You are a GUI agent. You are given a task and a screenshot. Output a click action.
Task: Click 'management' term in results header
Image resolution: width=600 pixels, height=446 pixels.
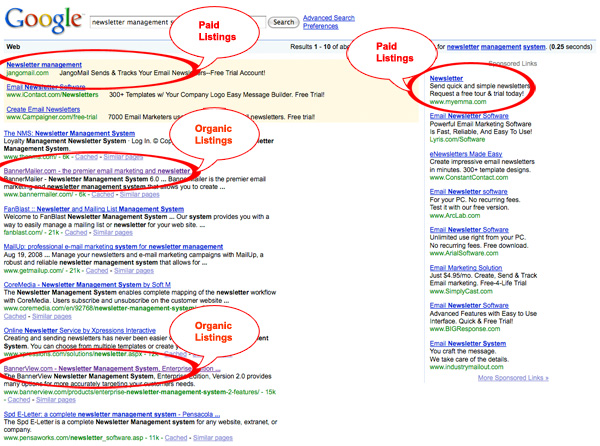(x=501, y=47)
